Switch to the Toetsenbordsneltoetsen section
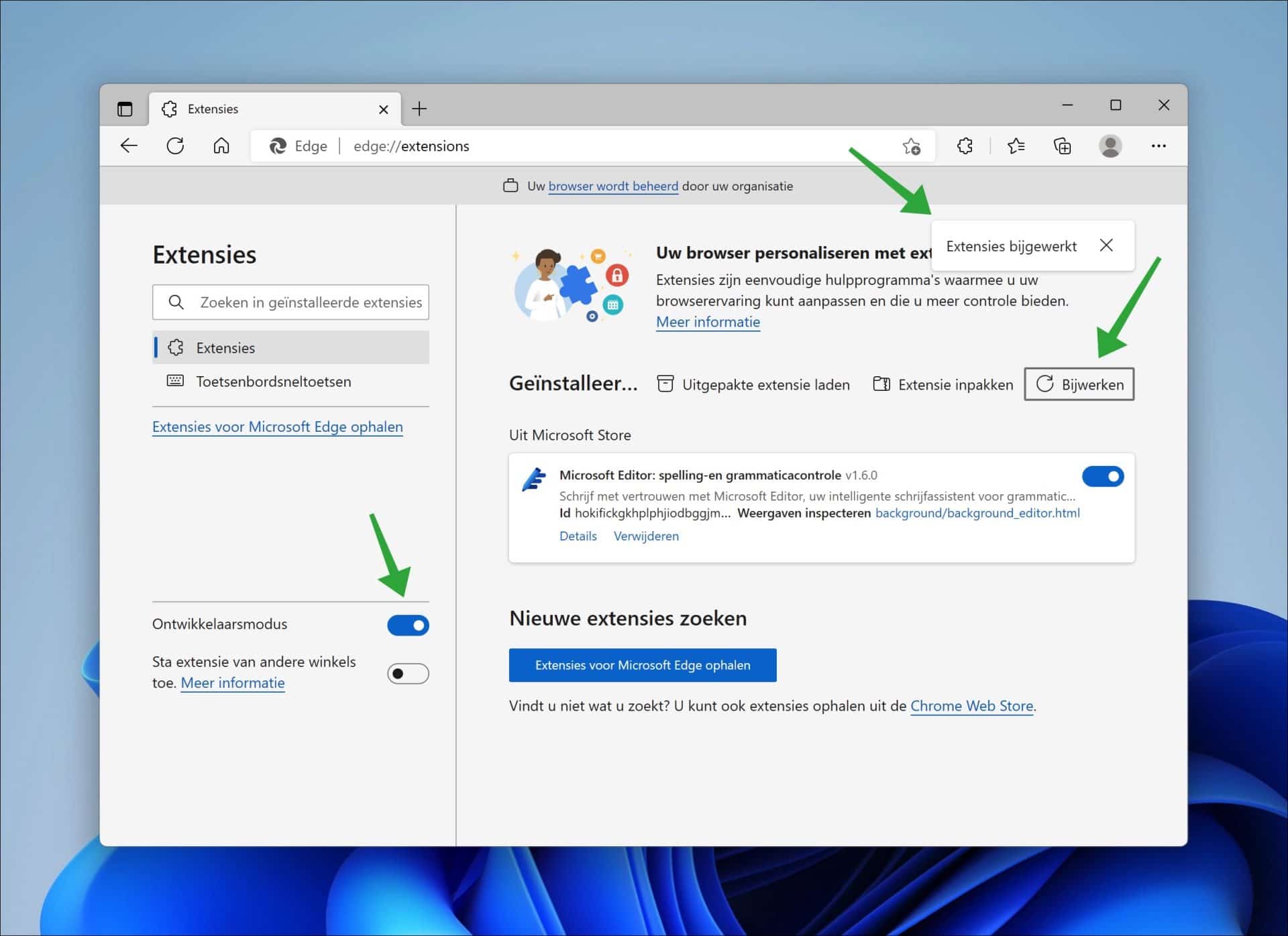 click(273, 381)
